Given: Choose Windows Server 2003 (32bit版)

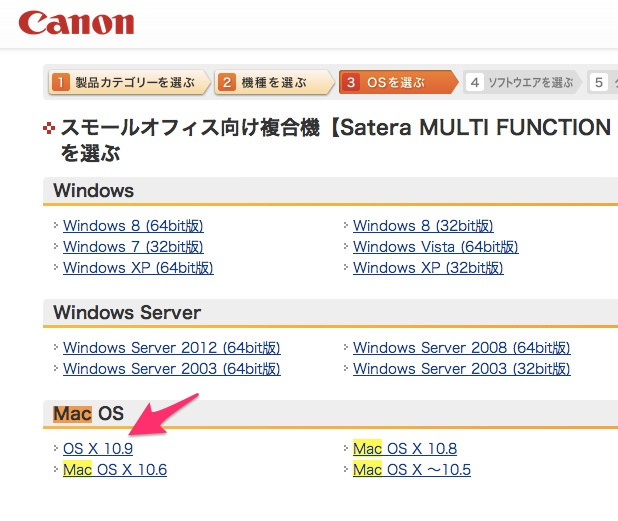Looking at the screenshot, I should [x=462, y=369].
